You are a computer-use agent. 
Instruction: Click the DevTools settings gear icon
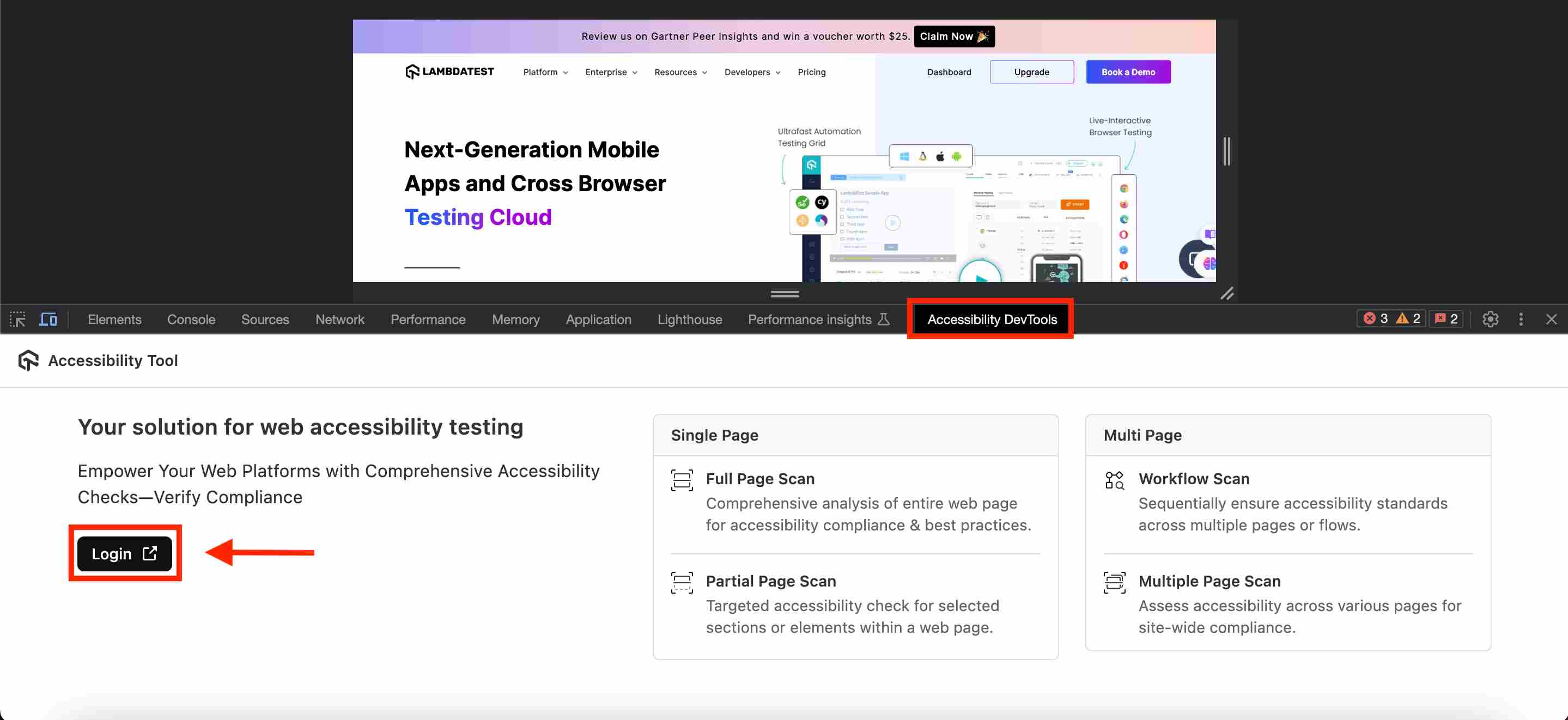1491,319
